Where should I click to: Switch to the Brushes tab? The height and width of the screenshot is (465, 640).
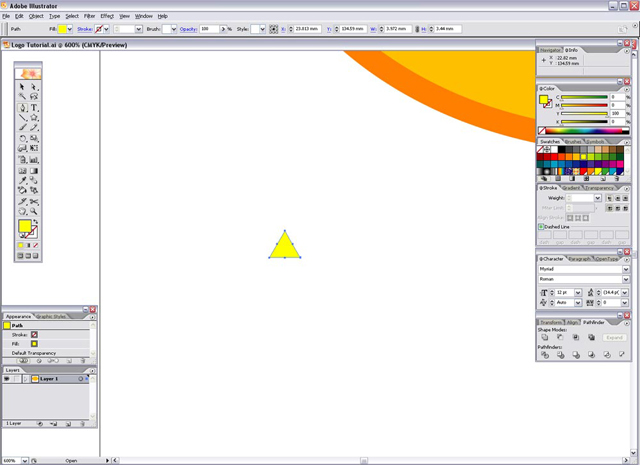573,142
